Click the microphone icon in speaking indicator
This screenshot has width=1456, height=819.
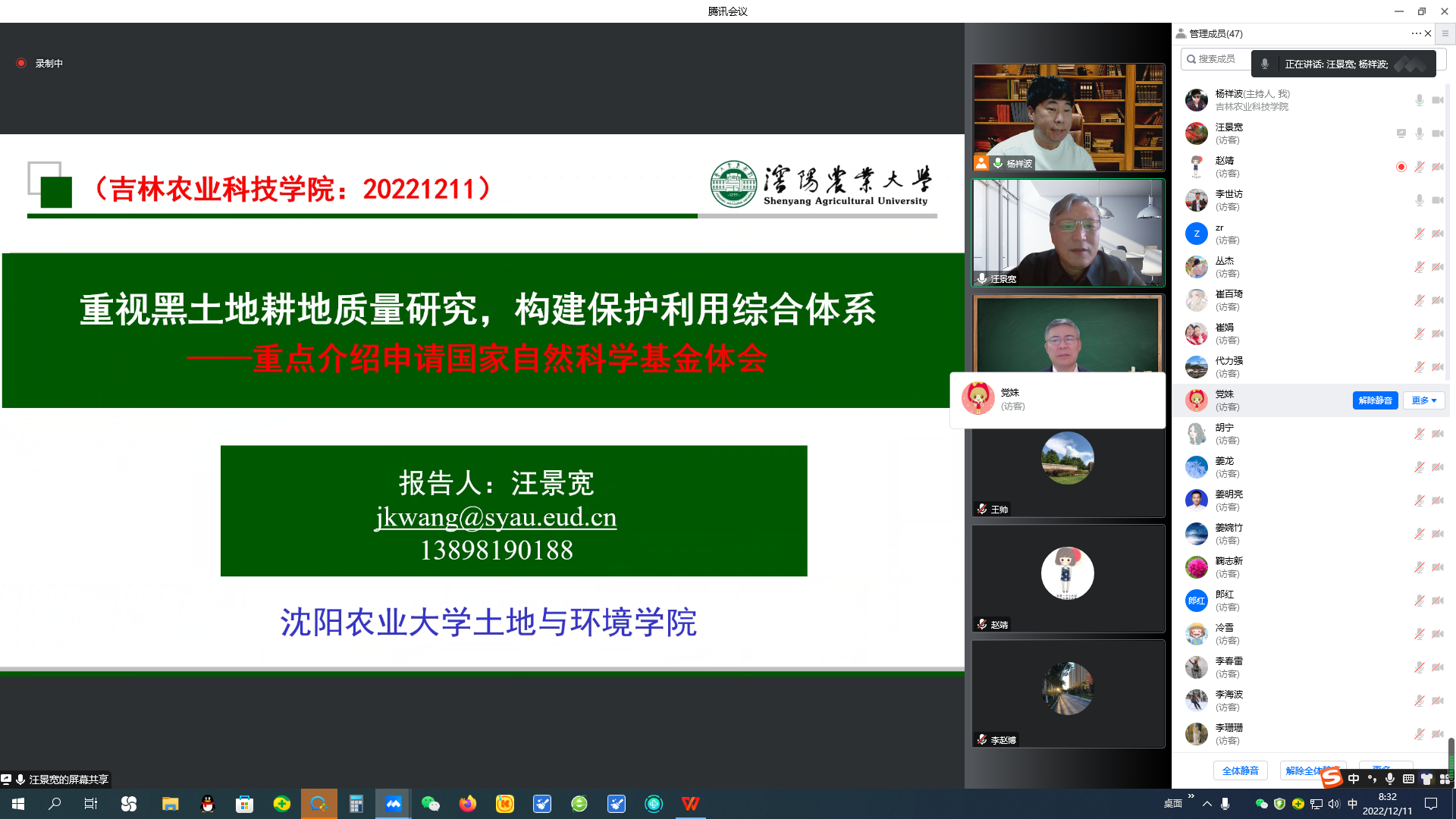tap(1264, 64)
